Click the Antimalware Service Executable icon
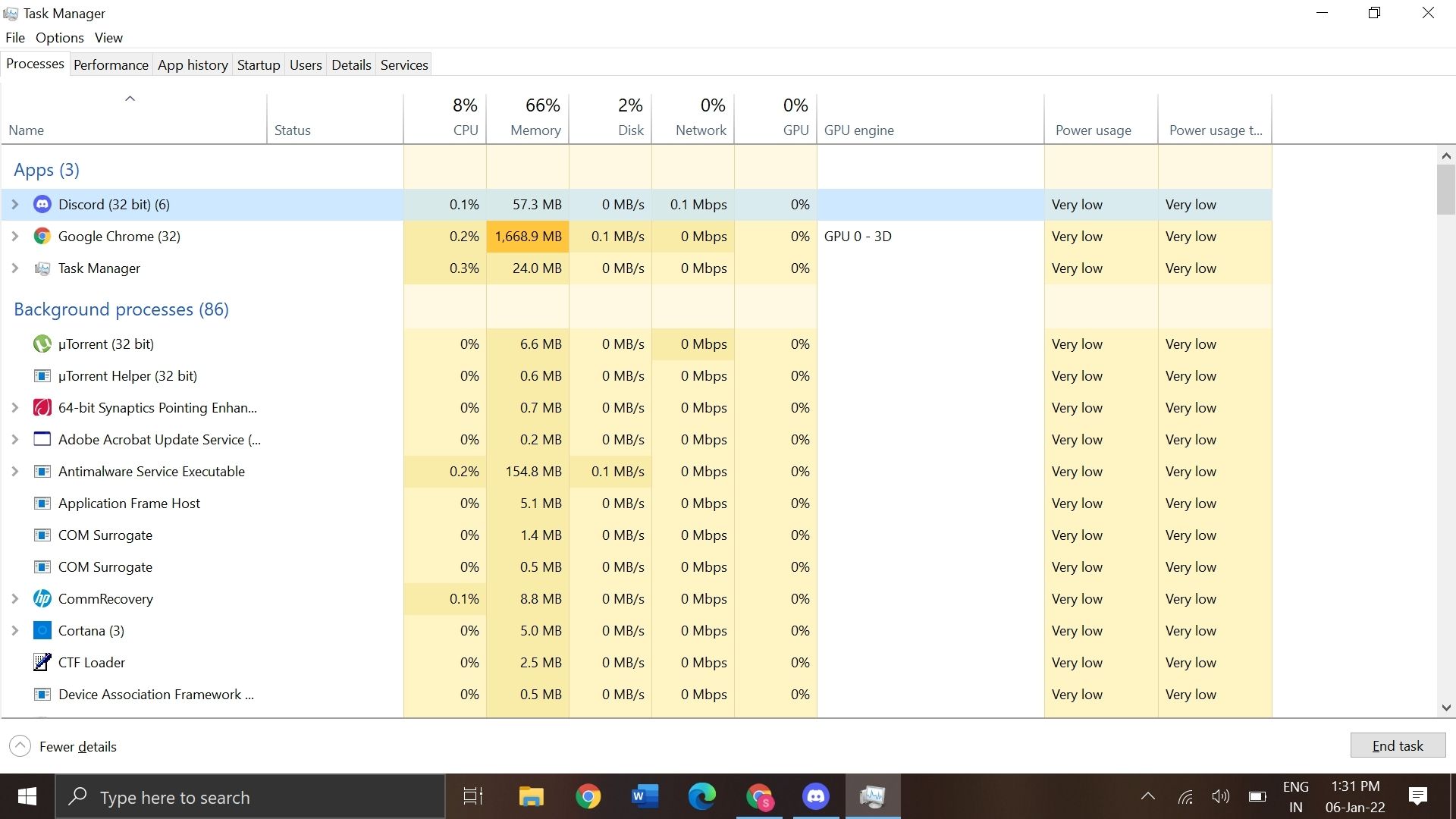1456x819 pixels. pyautogui.click(x=42, y=472)
